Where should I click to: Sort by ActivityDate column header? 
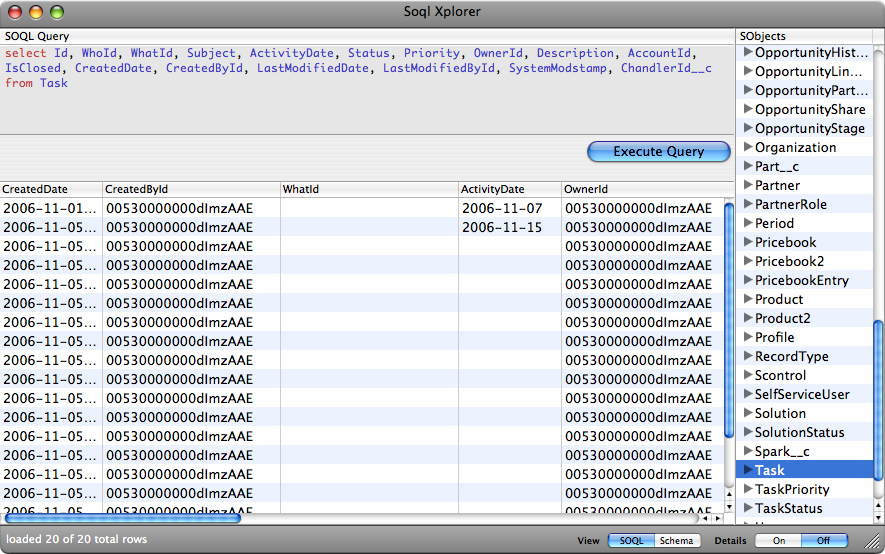click(x=510, y=189)
